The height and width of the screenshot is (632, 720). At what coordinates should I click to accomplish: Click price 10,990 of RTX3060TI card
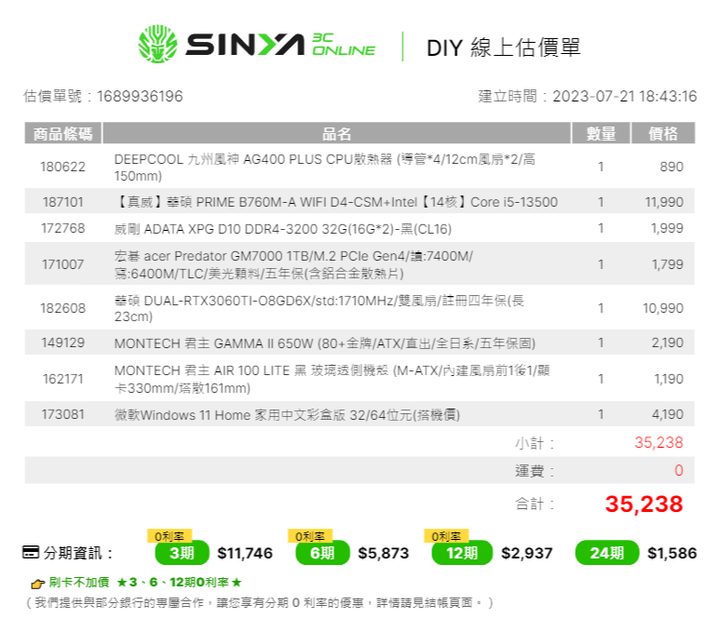pyautogui.click(x=663, y=308)
